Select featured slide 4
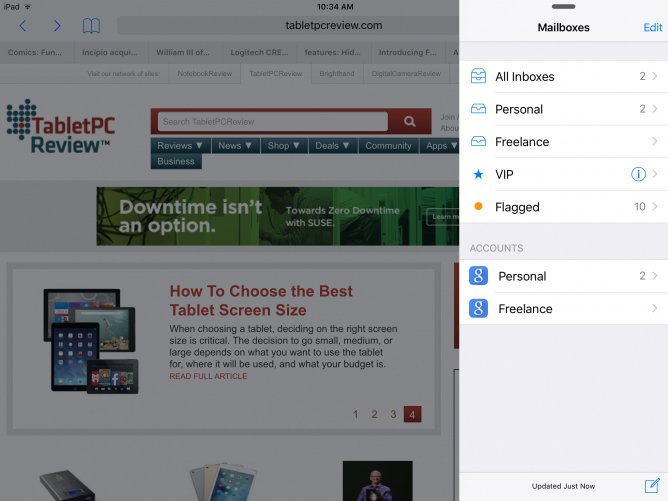Screen dimensions: 668x501 [x=412, y=414]
